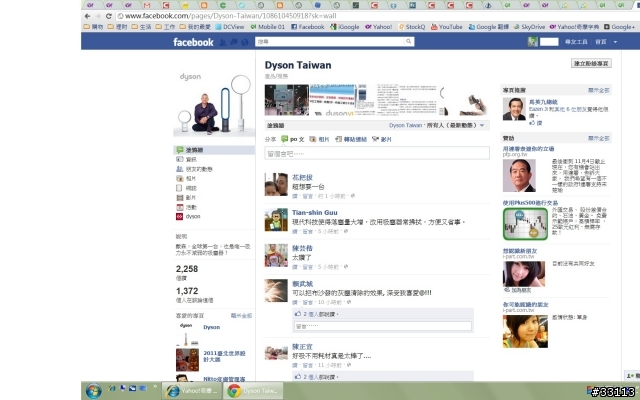Screen dimensions: 640x400
Task: Click the browser forward arrow
Action: (98, 16)
